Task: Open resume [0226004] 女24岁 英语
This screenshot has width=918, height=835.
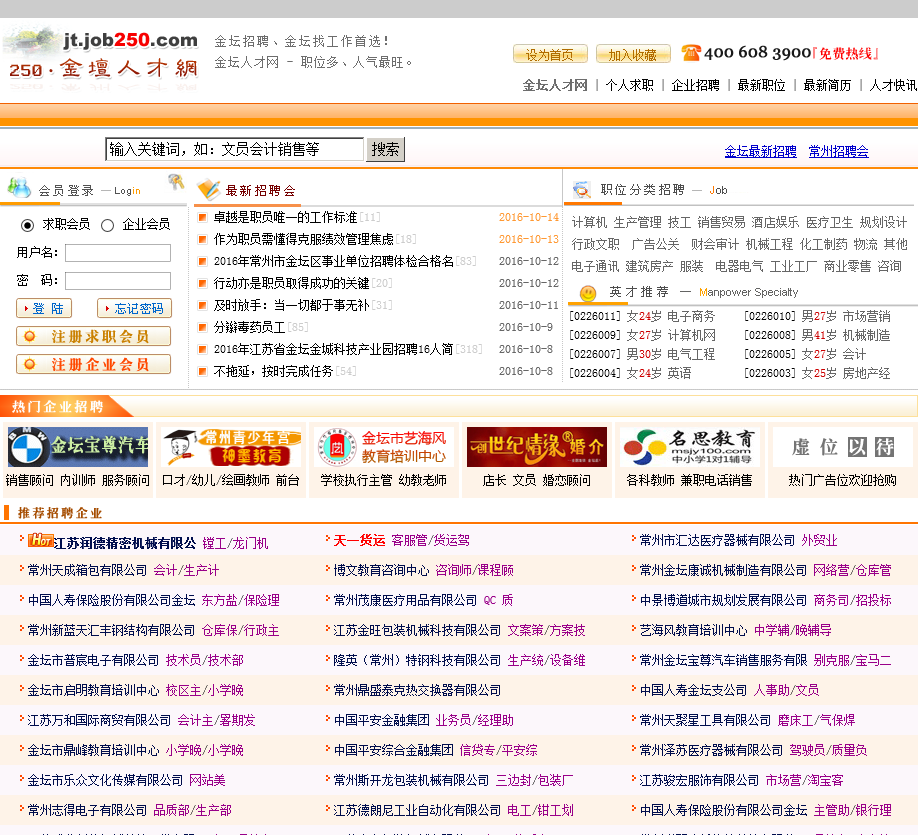Action: [x=631, y=373]
